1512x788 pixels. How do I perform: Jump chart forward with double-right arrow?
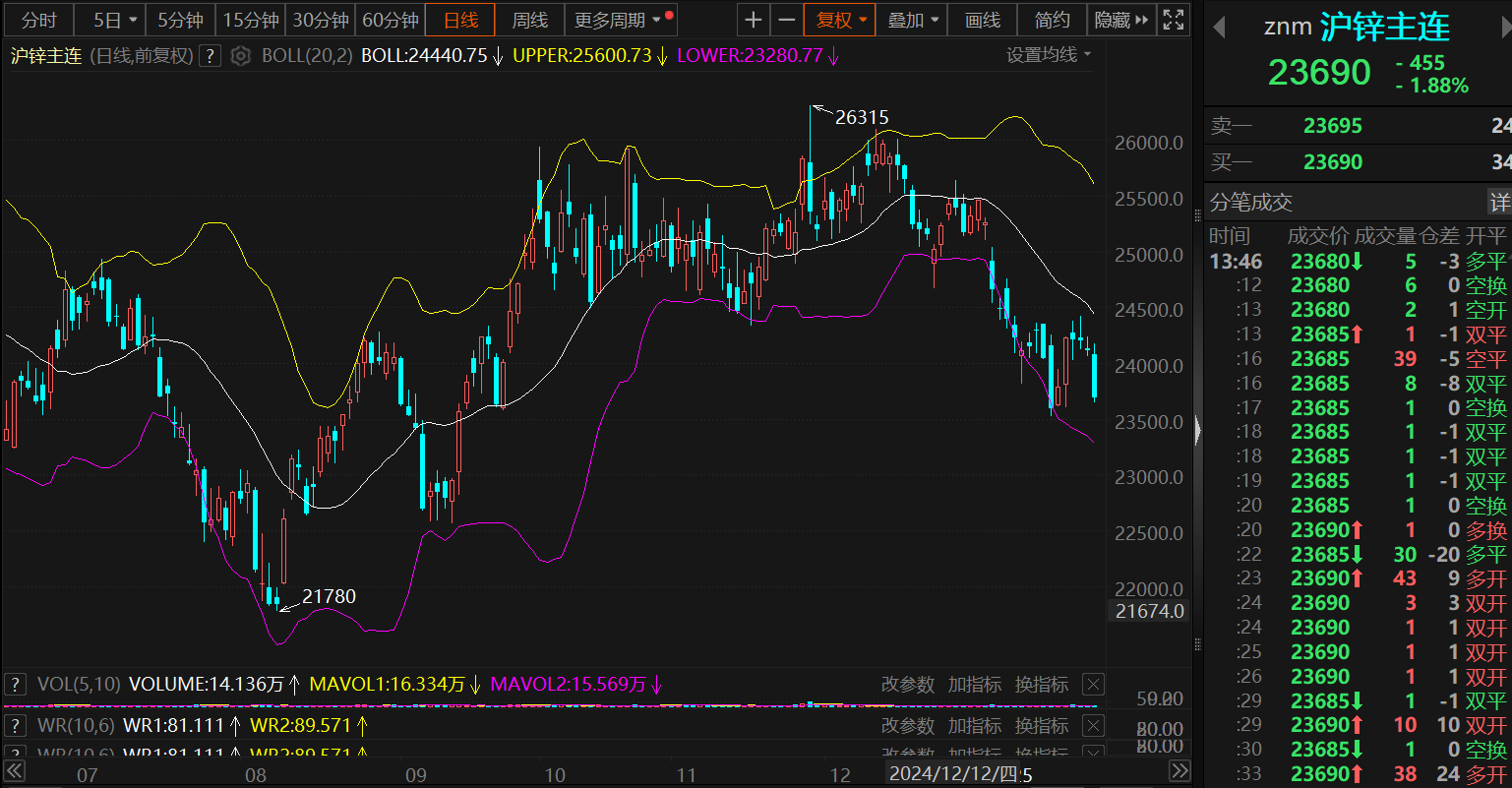[1180, 772]
